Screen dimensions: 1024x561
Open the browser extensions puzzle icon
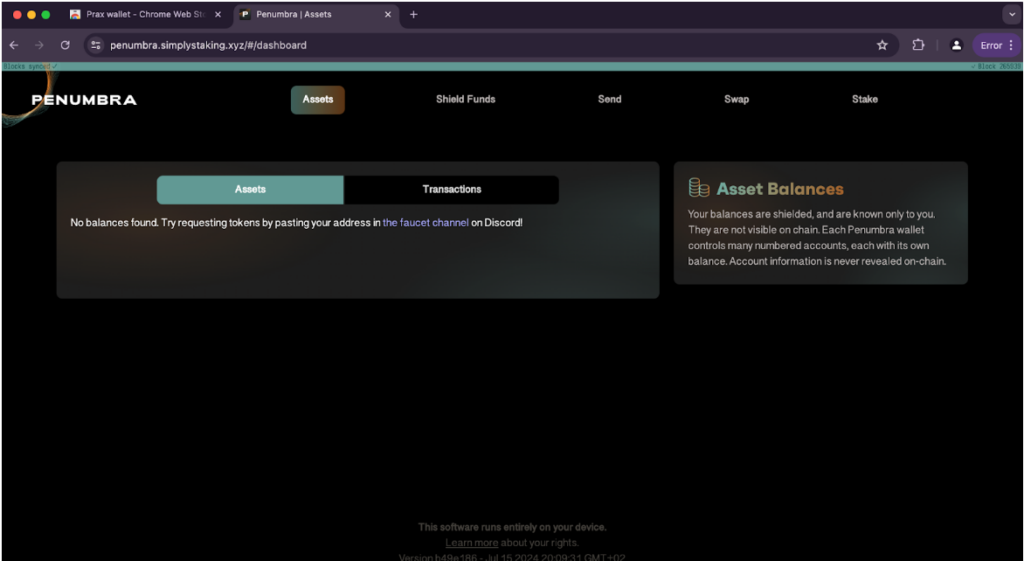click(918, 45)
